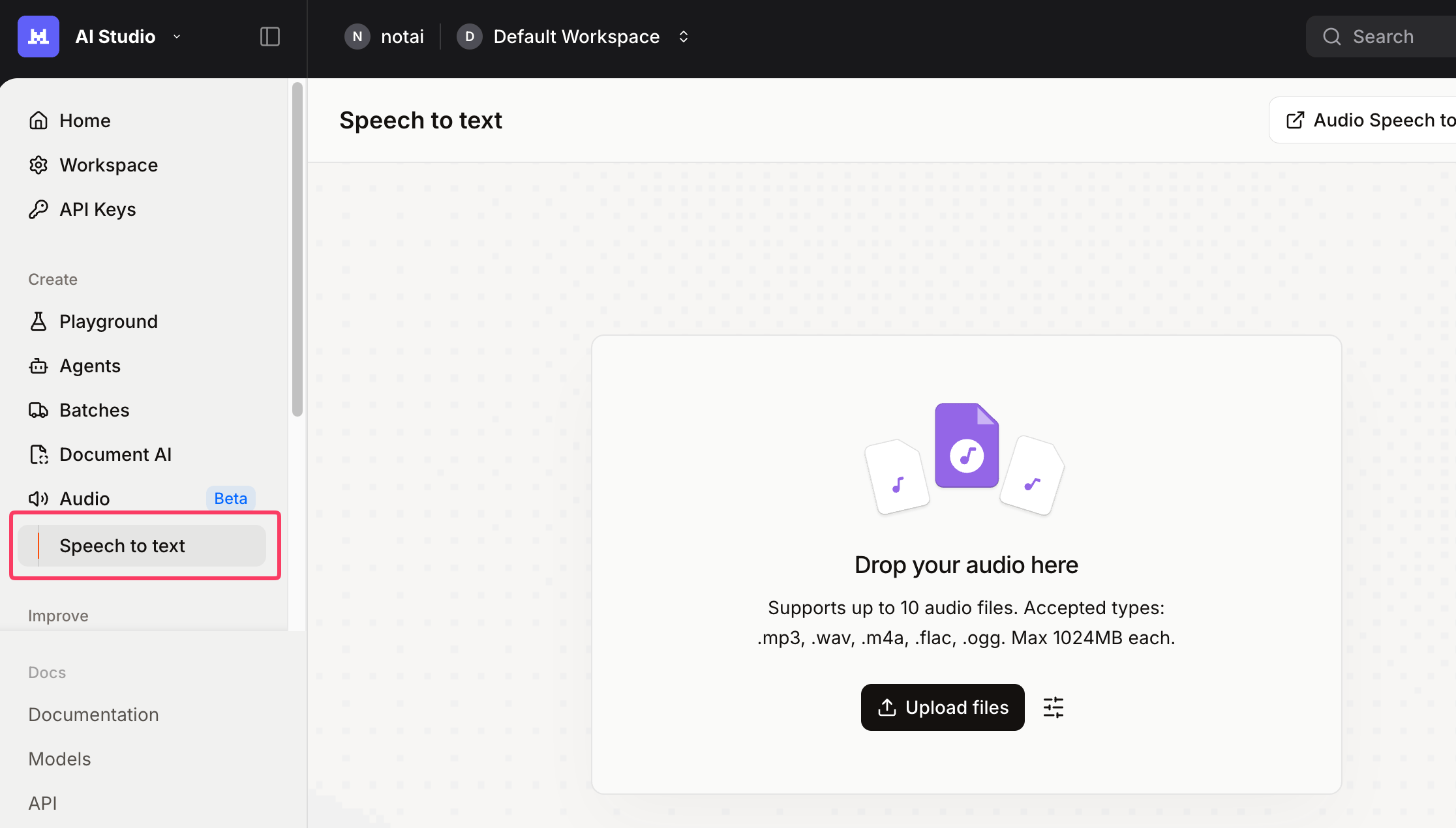Open the Home page
Viewport: 1456px width, 828px height.
84,120
